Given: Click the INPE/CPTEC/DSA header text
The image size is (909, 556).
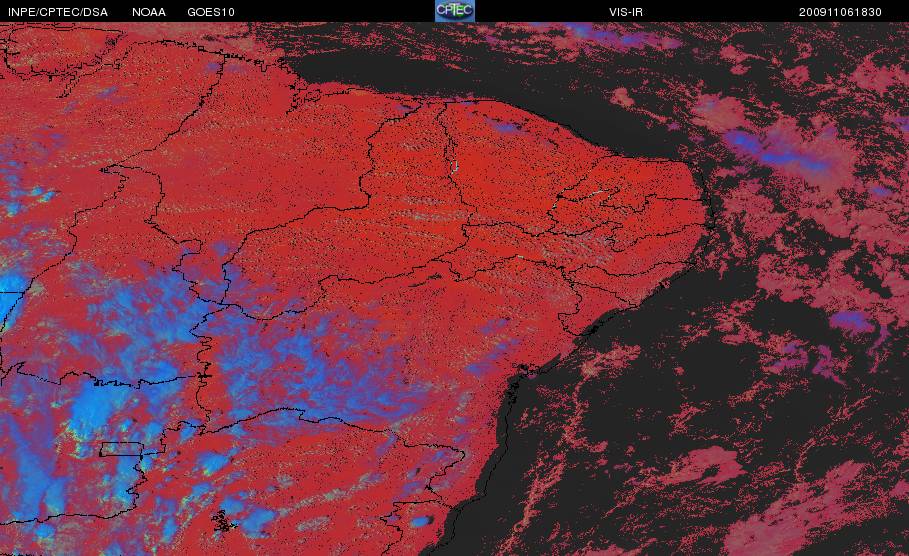Looking at the screenshot, I should [58, 12].
